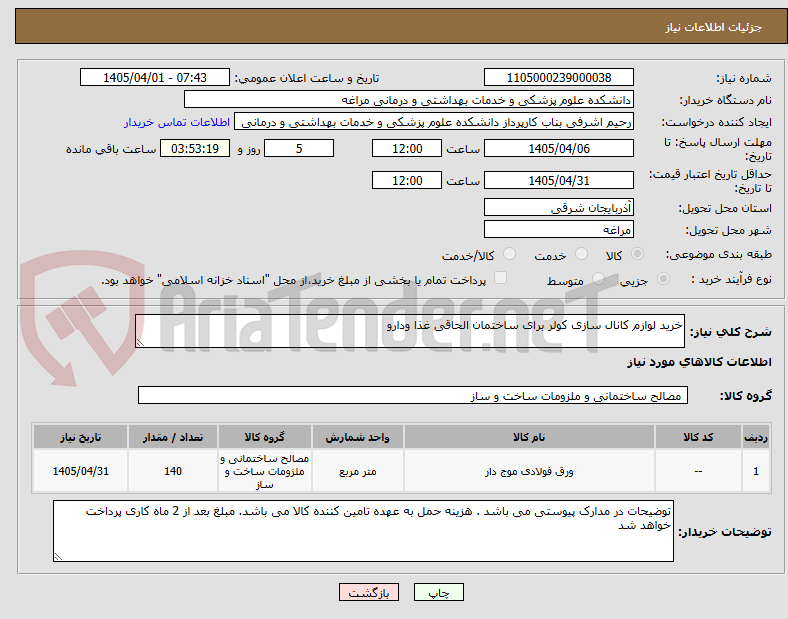Click the remaining time countdown 03:53:19

pyautogui.click(x=195, y=148)
